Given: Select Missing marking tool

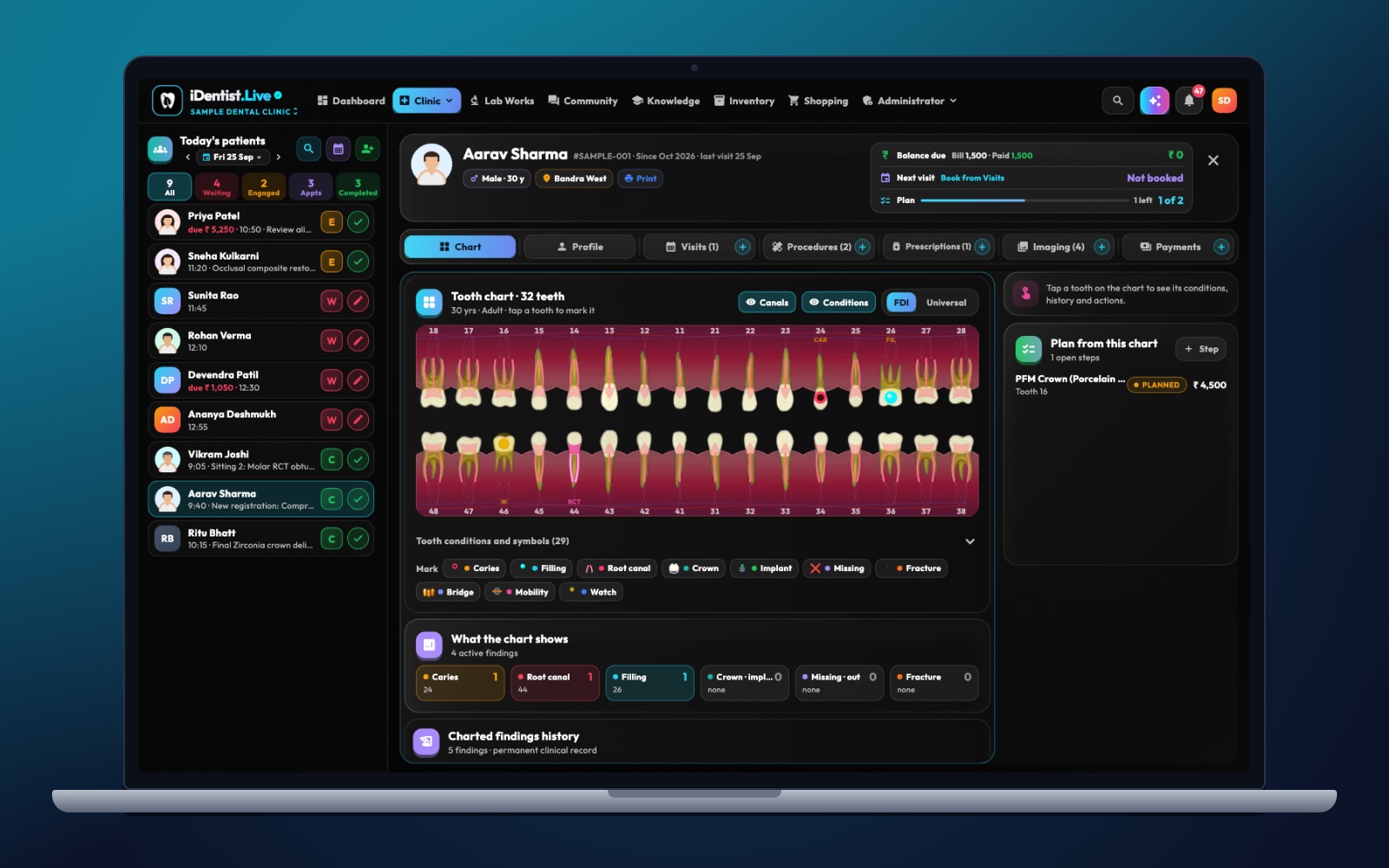Looking at the screenshot, I should [x=838, y=569].
